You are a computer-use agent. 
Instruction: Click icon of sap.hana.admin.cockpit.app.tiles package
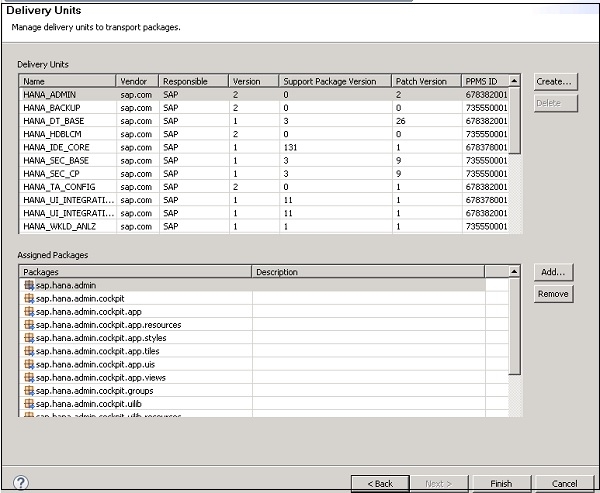click(29, 351)
